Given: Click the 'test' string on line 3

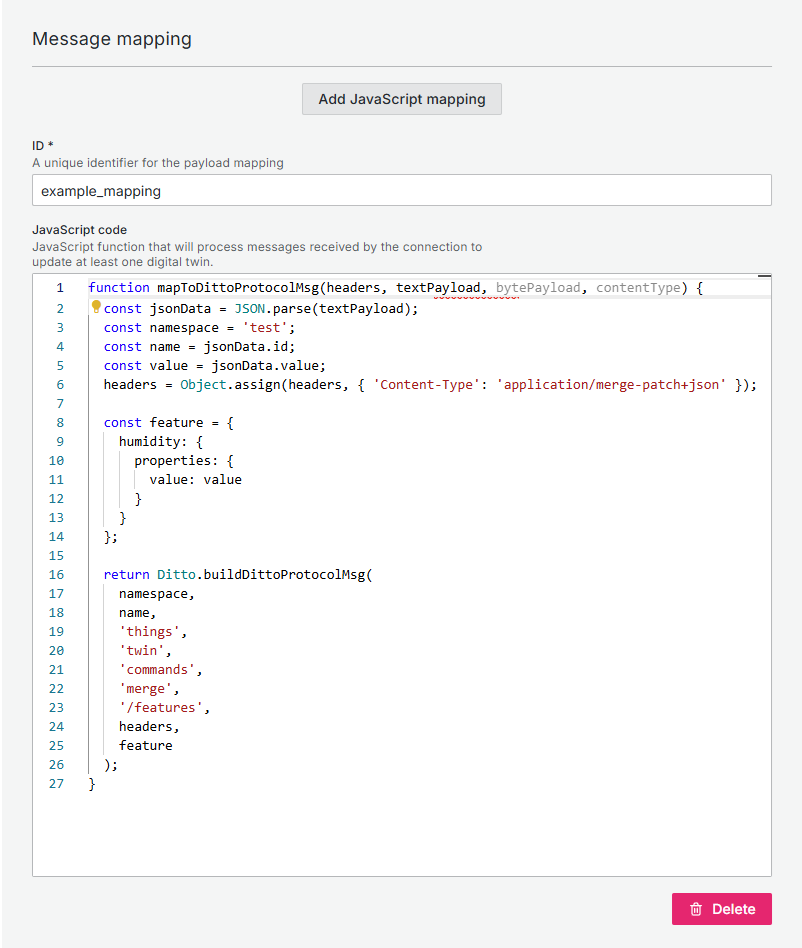Looking at the screenshot, I should click(x=265, y=328).
